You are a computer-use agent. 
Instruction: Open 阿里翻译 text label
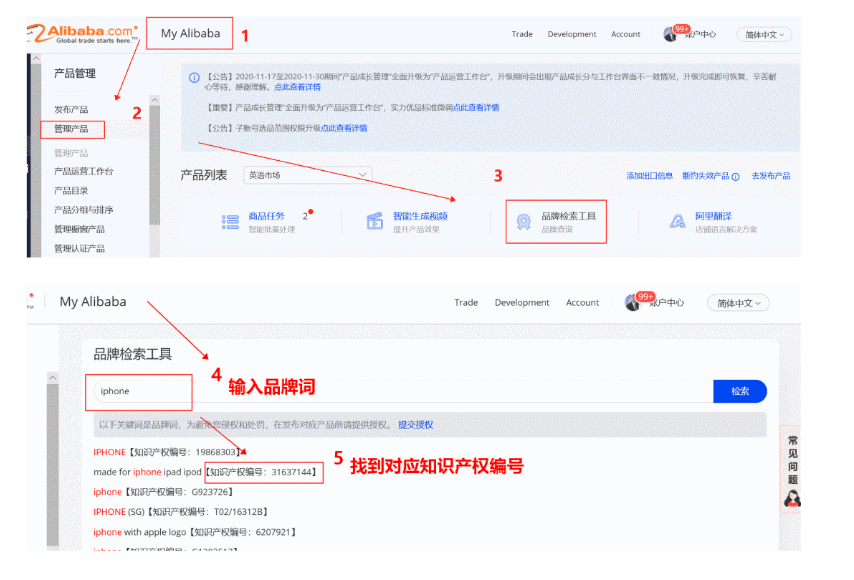(x=713, y=216)
